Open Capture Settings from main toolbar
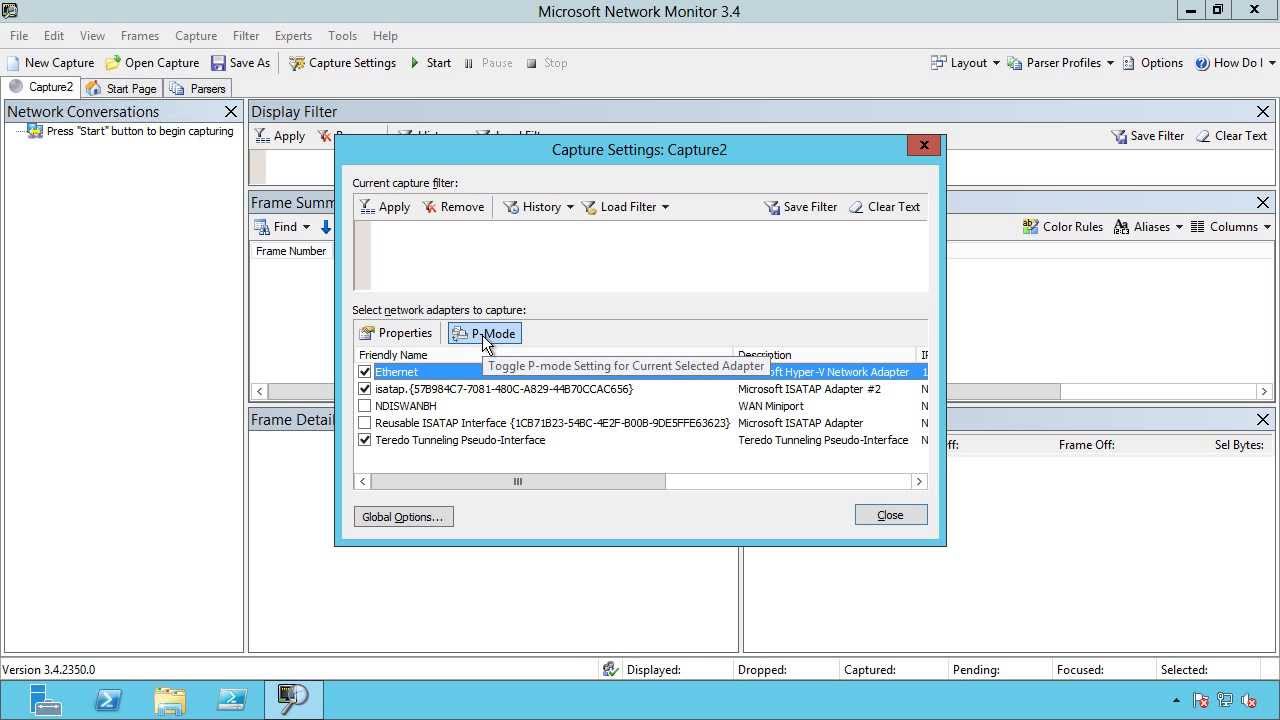Screen dimensions: 1280x720 click(x=343, y=63)
